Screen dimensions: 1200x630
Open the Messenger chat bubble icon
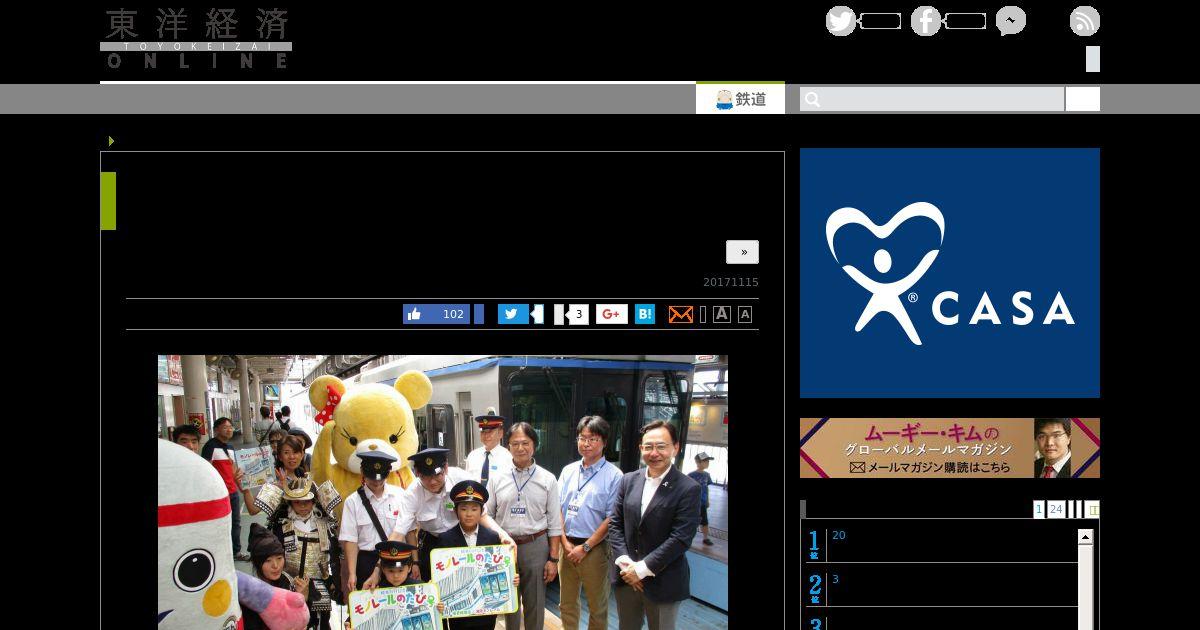(1010, 21)
